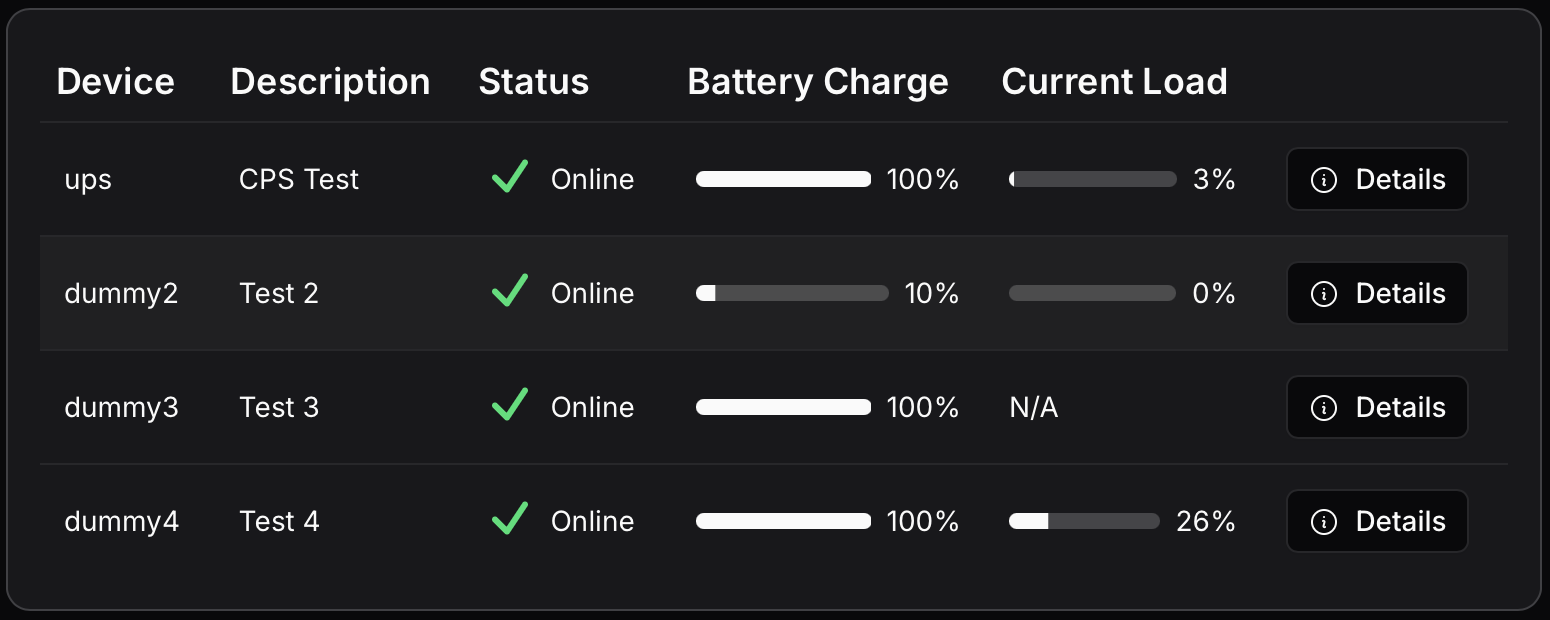Click the dummy2 battery charge bar at 10%
The width and height of the screenshot is (1550, 620).
[792, 293]
